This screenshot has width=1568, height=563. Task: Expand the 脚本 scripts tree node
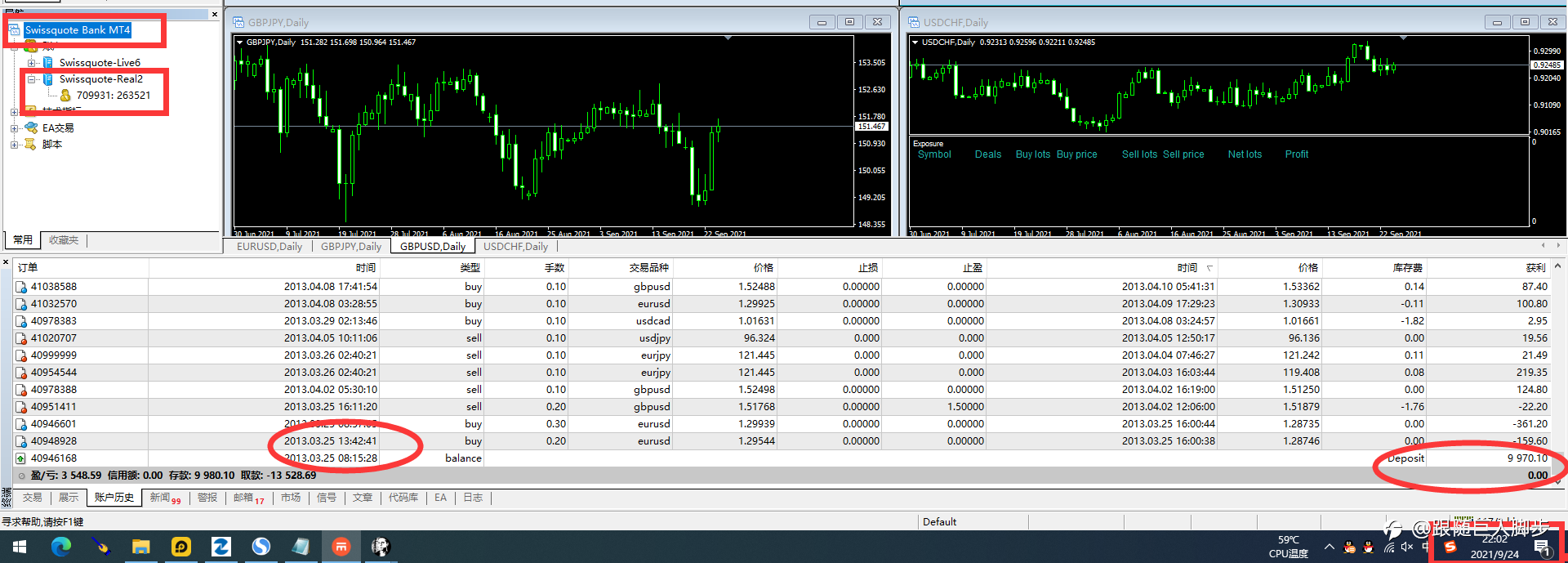tap(14, 145)
